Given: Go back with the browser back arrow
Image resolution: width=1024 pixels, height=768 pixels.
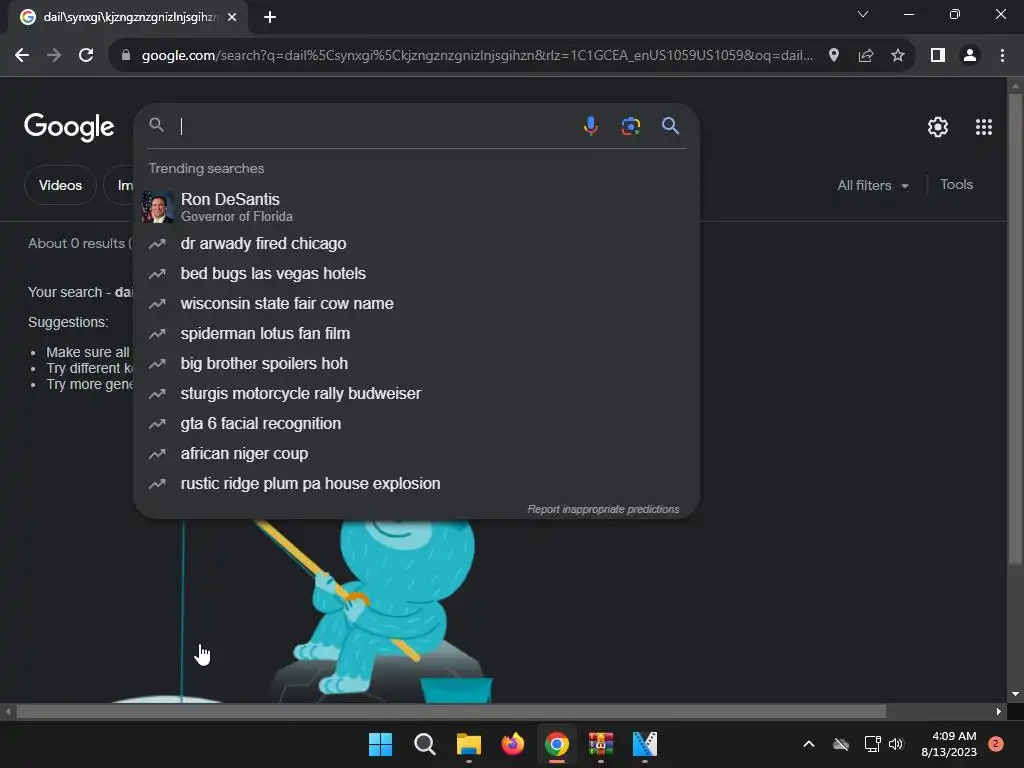Looking at the screenshot, I should (22, 56).
